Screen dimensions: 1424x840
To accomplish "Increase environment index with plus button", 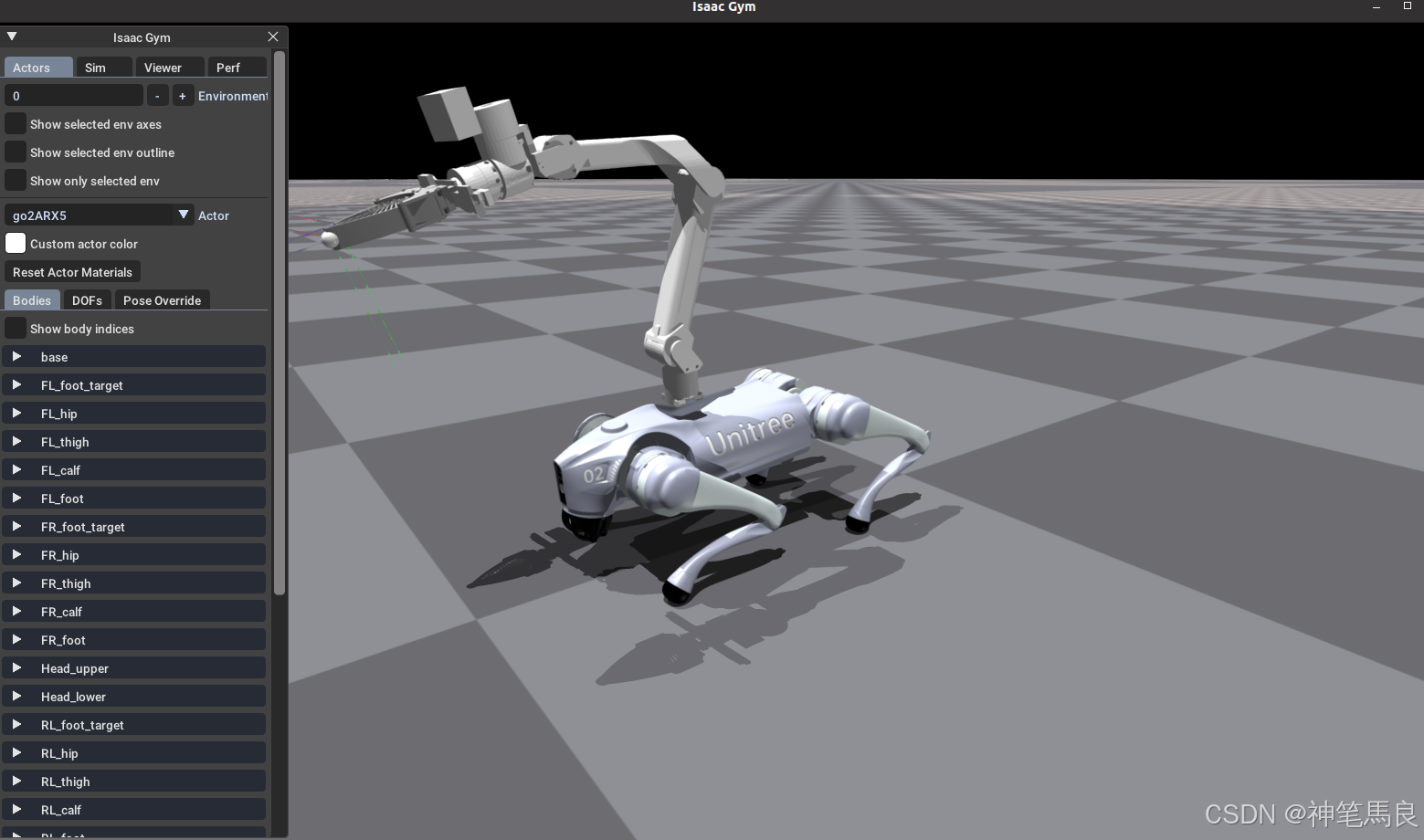I will 182,96.
